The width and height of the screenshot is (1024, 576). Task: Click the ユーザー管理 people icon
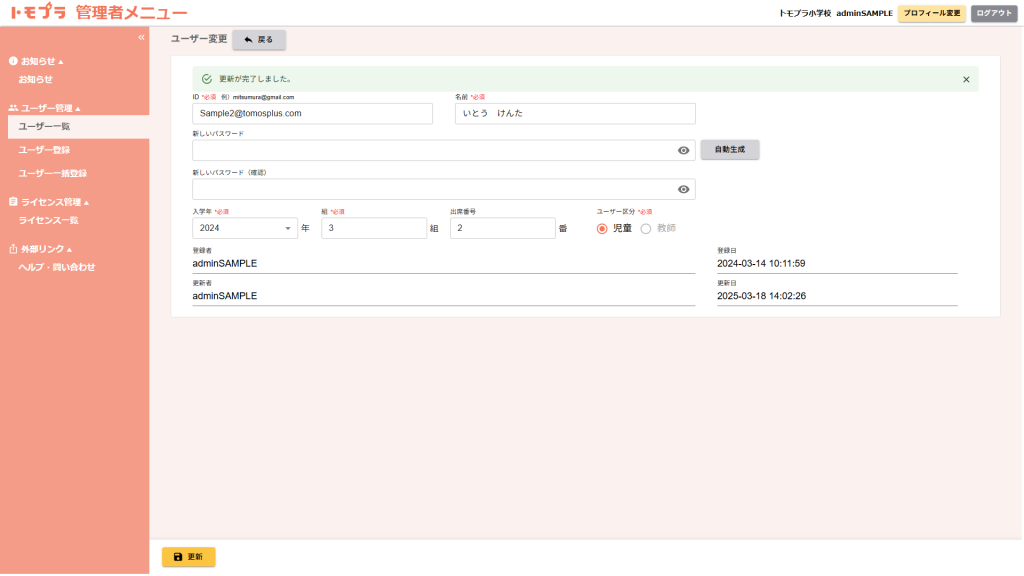pos(13,108)
